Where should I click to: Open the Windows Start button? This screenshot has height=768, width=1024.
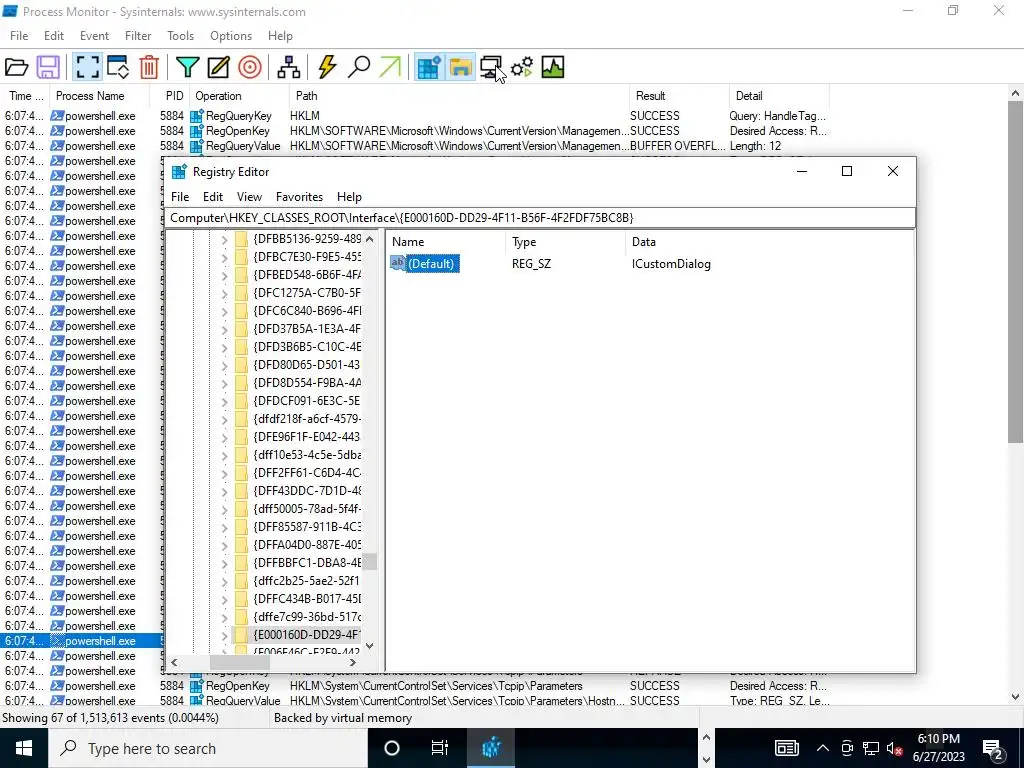click(24, 748)
